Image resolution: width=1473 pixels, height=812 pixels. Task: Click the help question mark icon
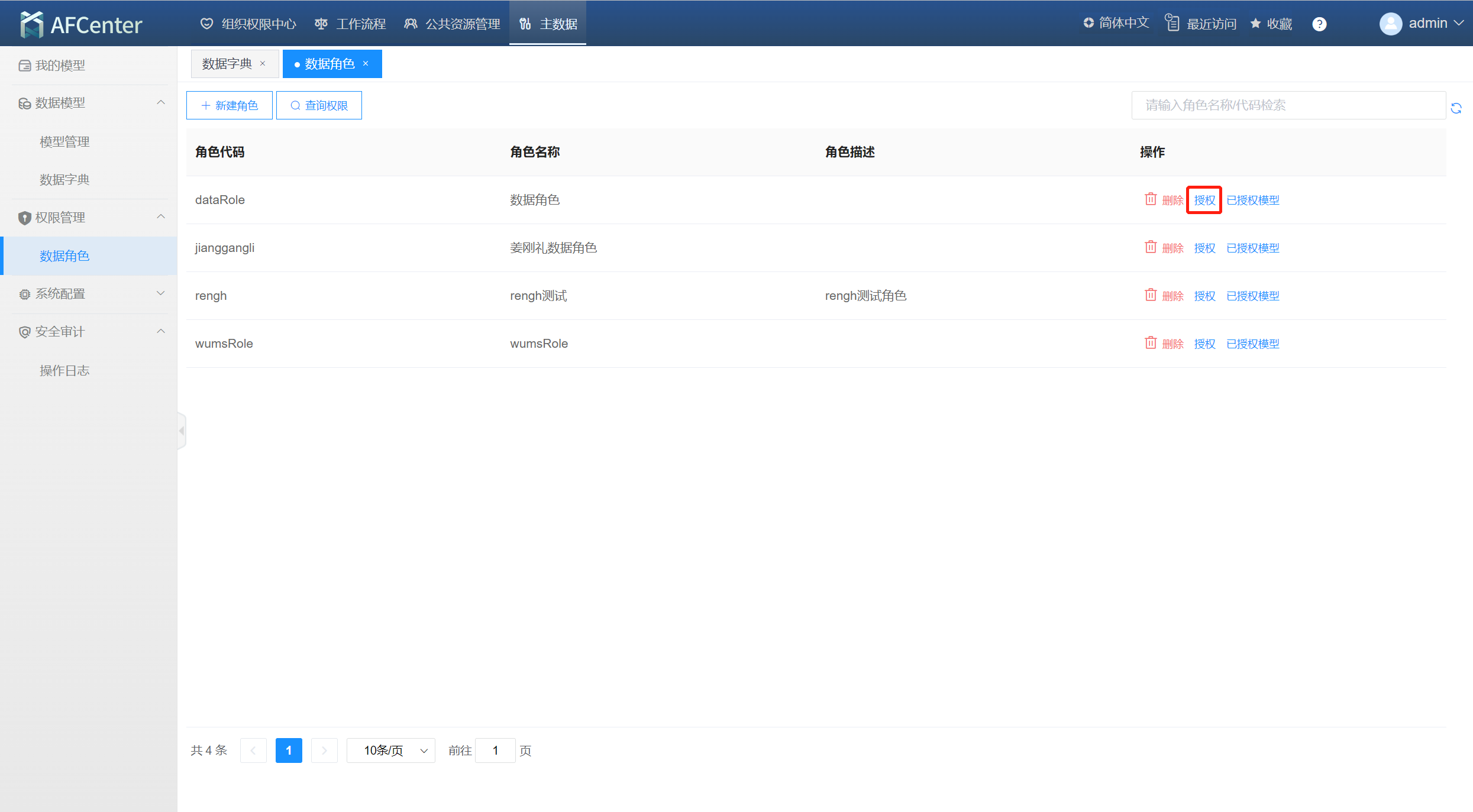pos(1319,24)
